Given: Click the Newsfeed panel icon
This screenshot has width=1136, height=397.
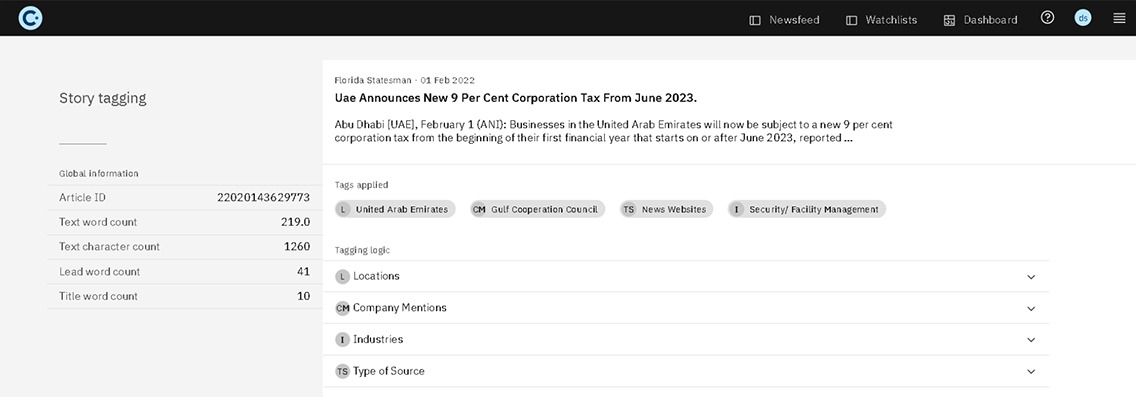Looking at the screenshot, I should click(755, 20).
